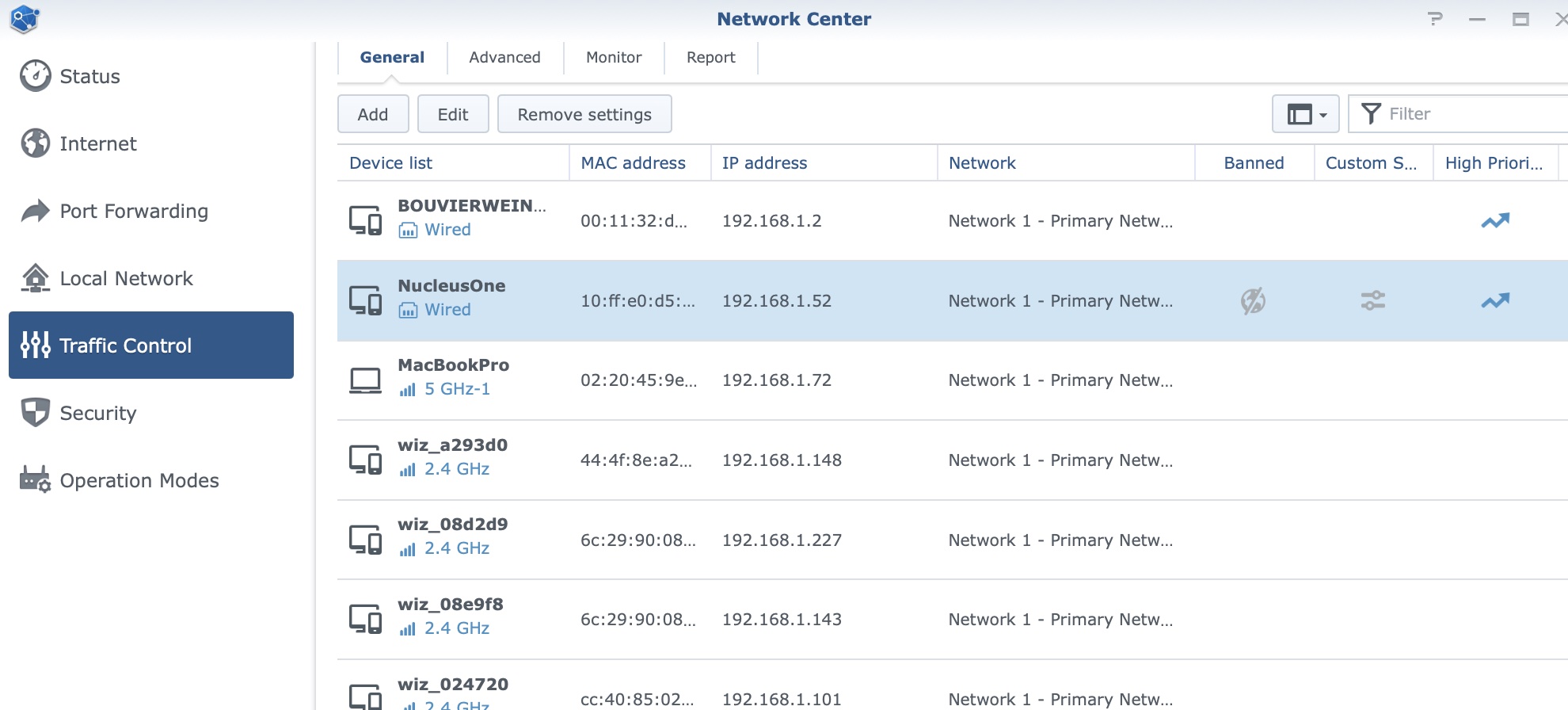Switch to the Monitor tab
Image resolution: width=1568 pixels, height=710 pixels.
point(614,58)
